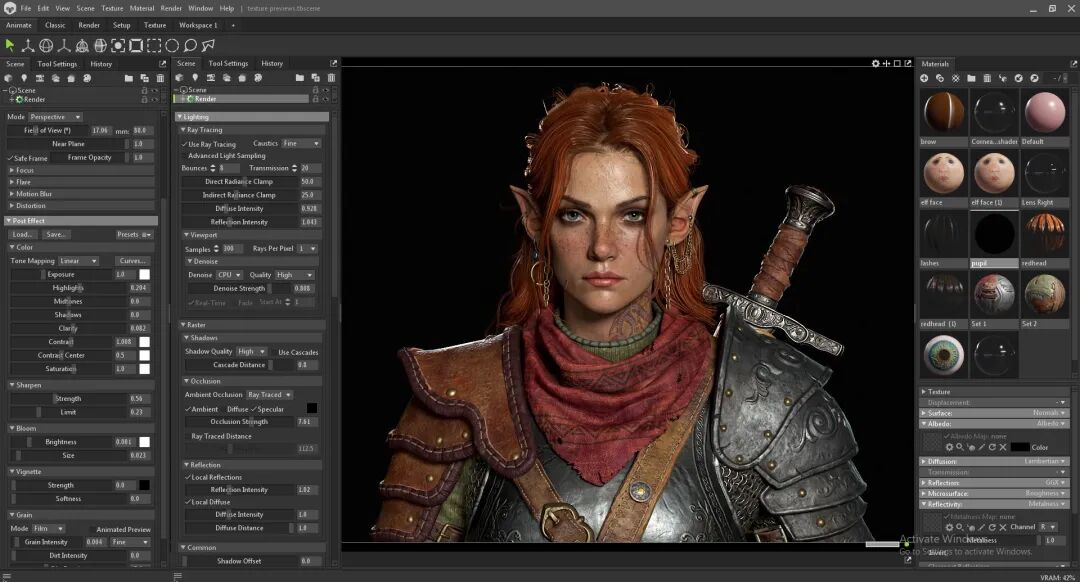Open Ambient Occlusion Ray Traced dropdown
Screen dimensions: 1080x582
[269, 395]
